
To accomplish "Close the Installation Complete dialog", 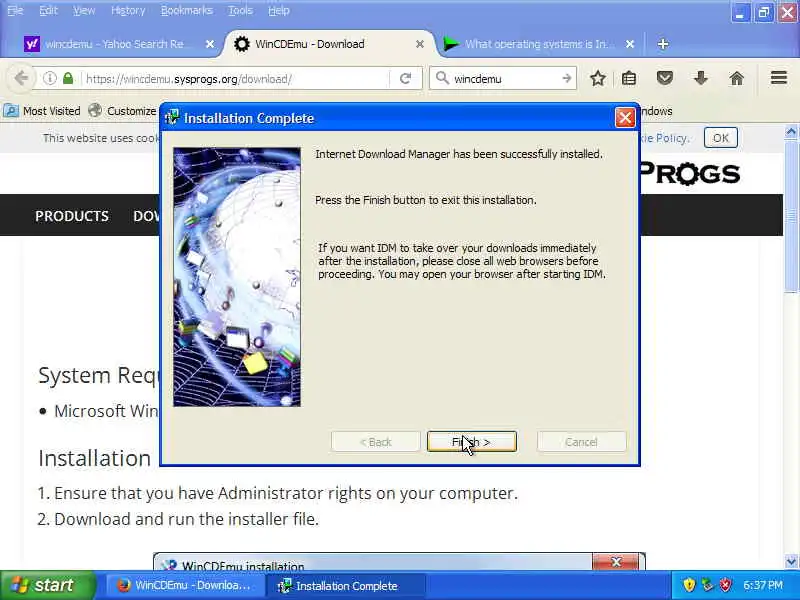I will pyautogui.click(x=625, y=118).
